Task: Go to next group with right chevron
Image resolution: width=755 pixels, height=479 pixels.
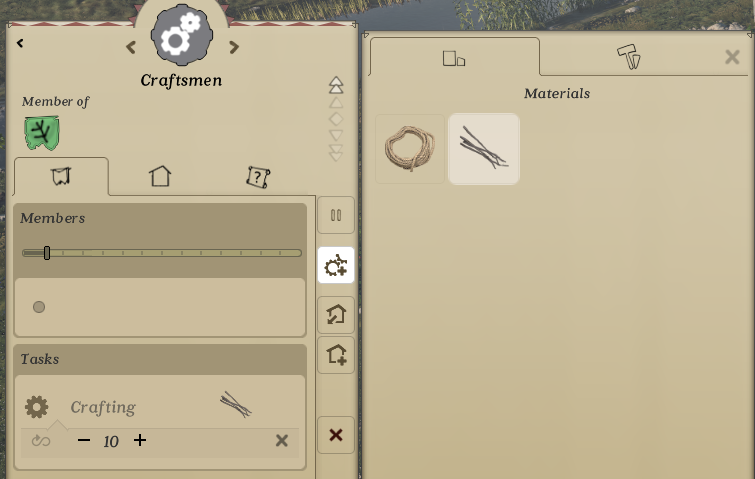Action: pyautogui.click(x=234, y=47)
